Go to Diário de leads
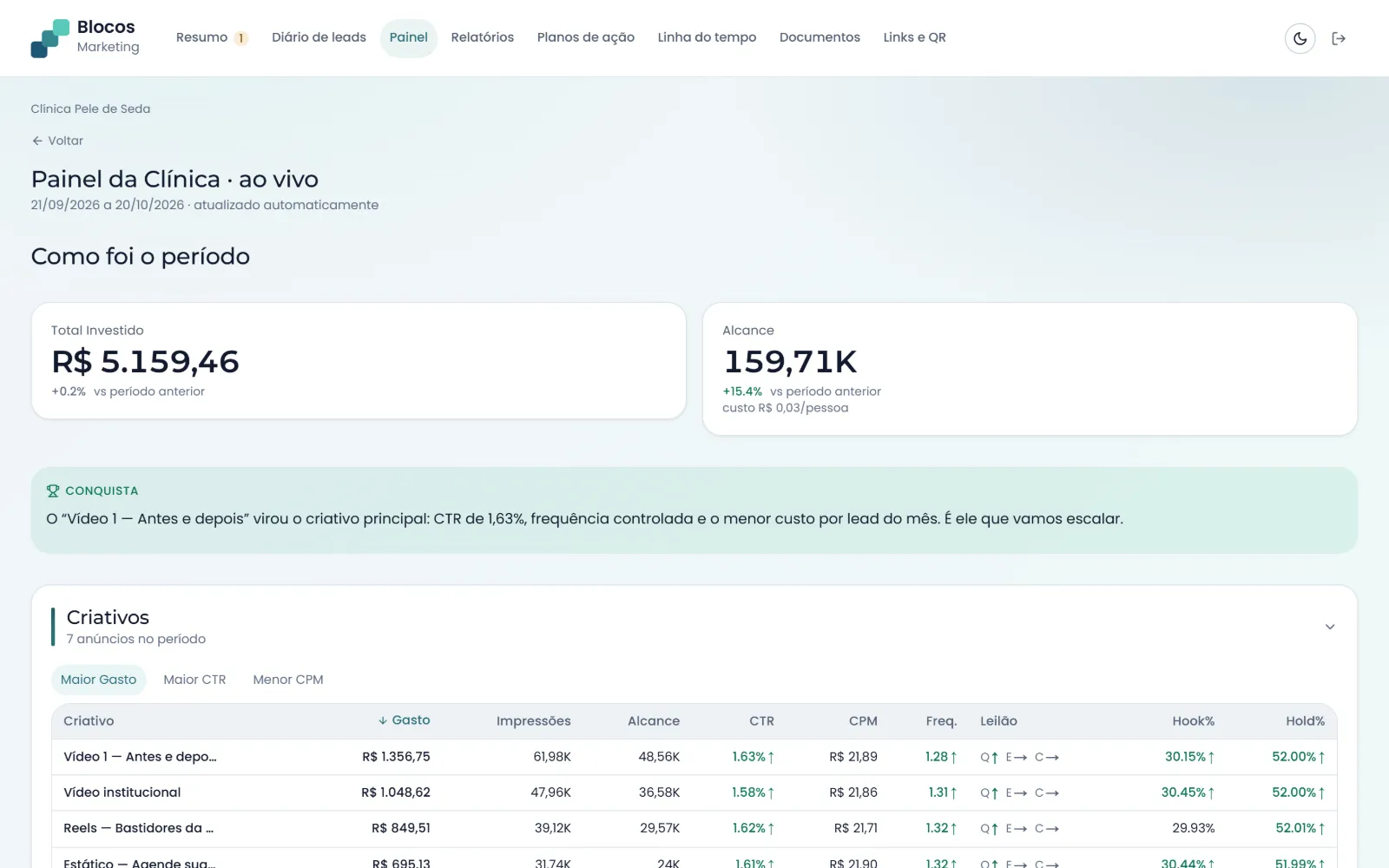1389x868 pixels. (319, 37)
